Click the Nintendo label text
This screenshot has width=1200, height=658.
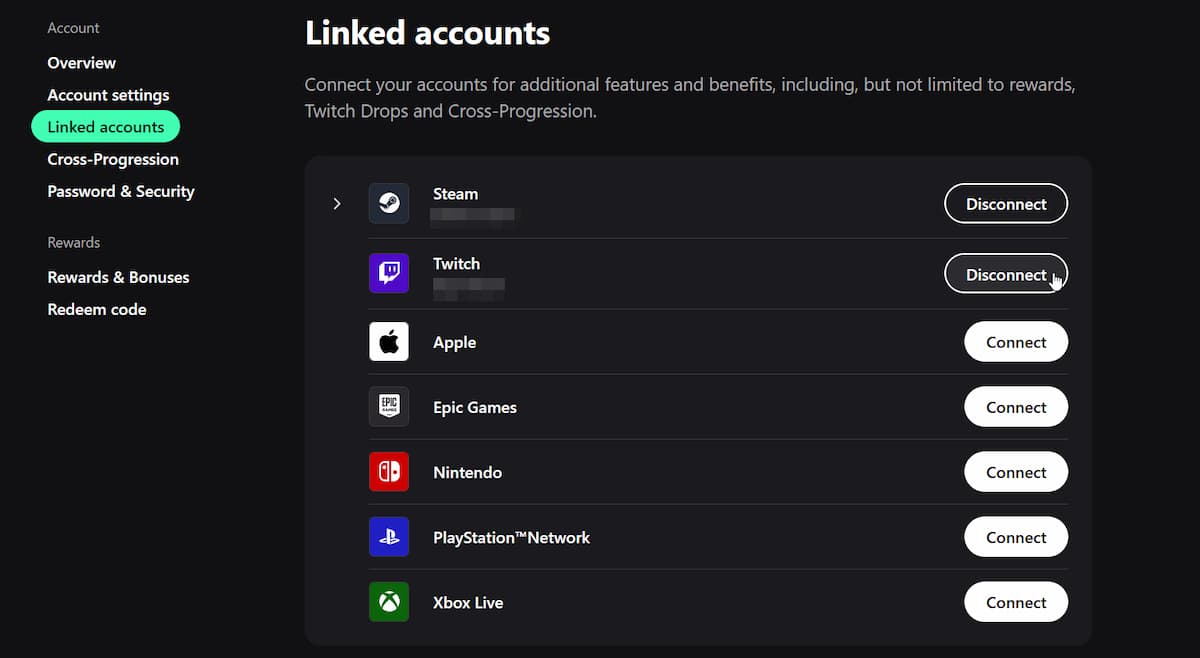coord(467,472)
